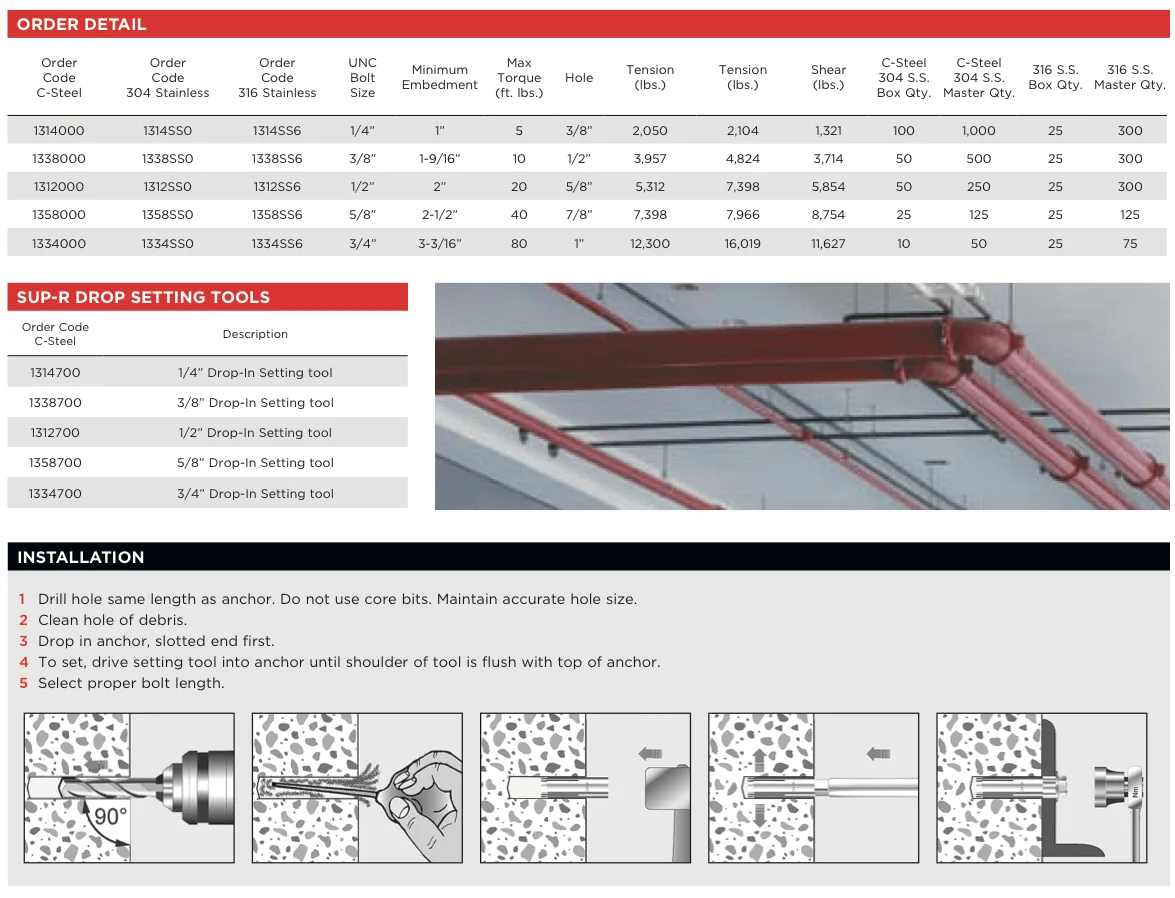Click step 1 drill hole instruction

[337, 599]
